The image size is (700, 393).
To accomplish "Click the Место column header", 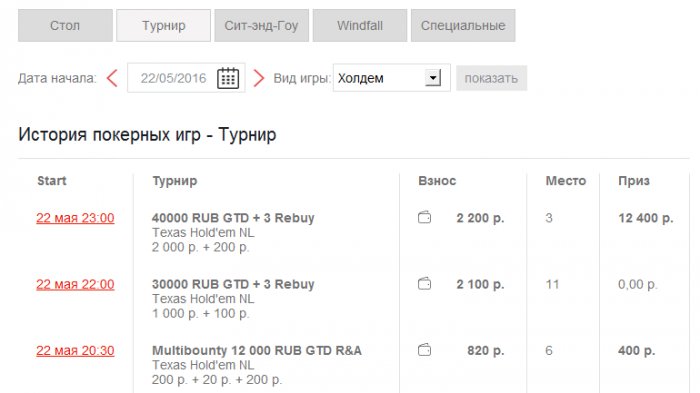I will [566, 181].
